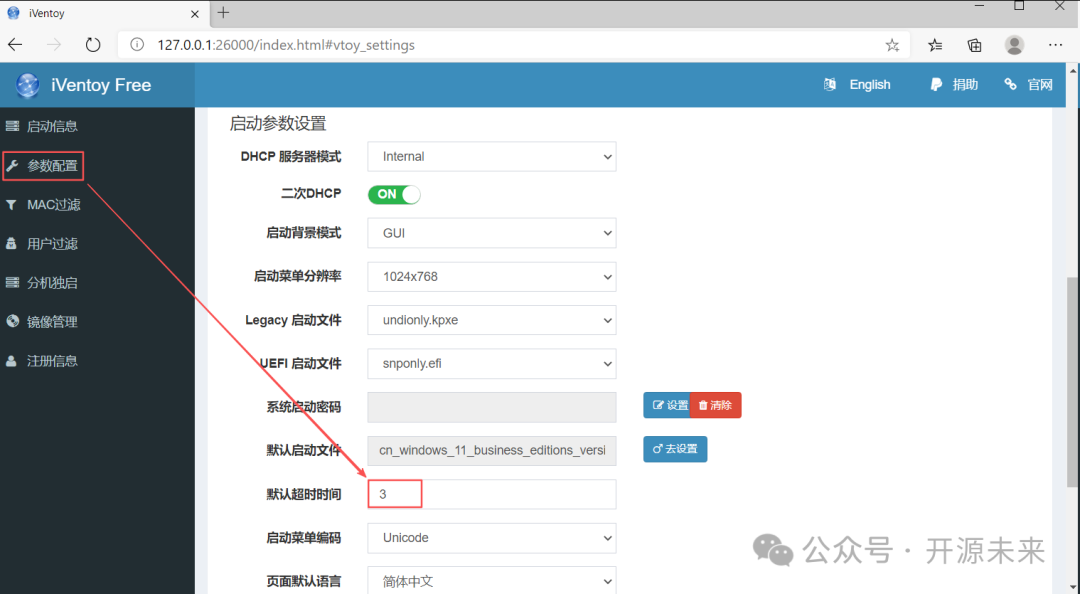Click the language translate icon beside English
Screen dimensions: 1080x594
(x=830, y=84)
